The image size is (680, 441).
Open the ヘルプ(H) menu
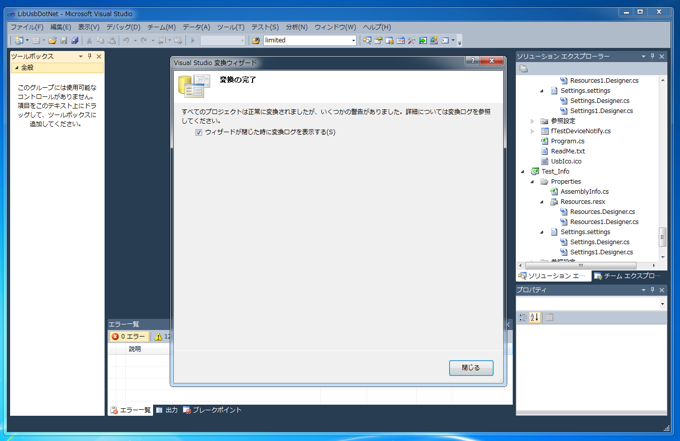pos(377,27)
